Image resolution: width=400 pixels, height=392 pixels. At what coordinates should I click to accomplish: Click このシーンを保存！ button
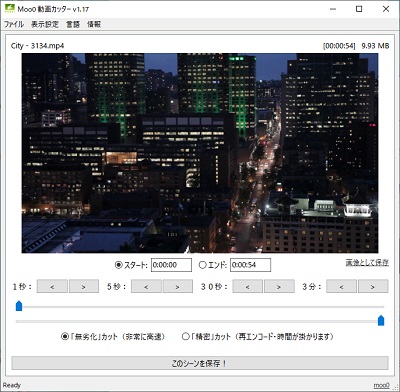[x=200, y=363]
